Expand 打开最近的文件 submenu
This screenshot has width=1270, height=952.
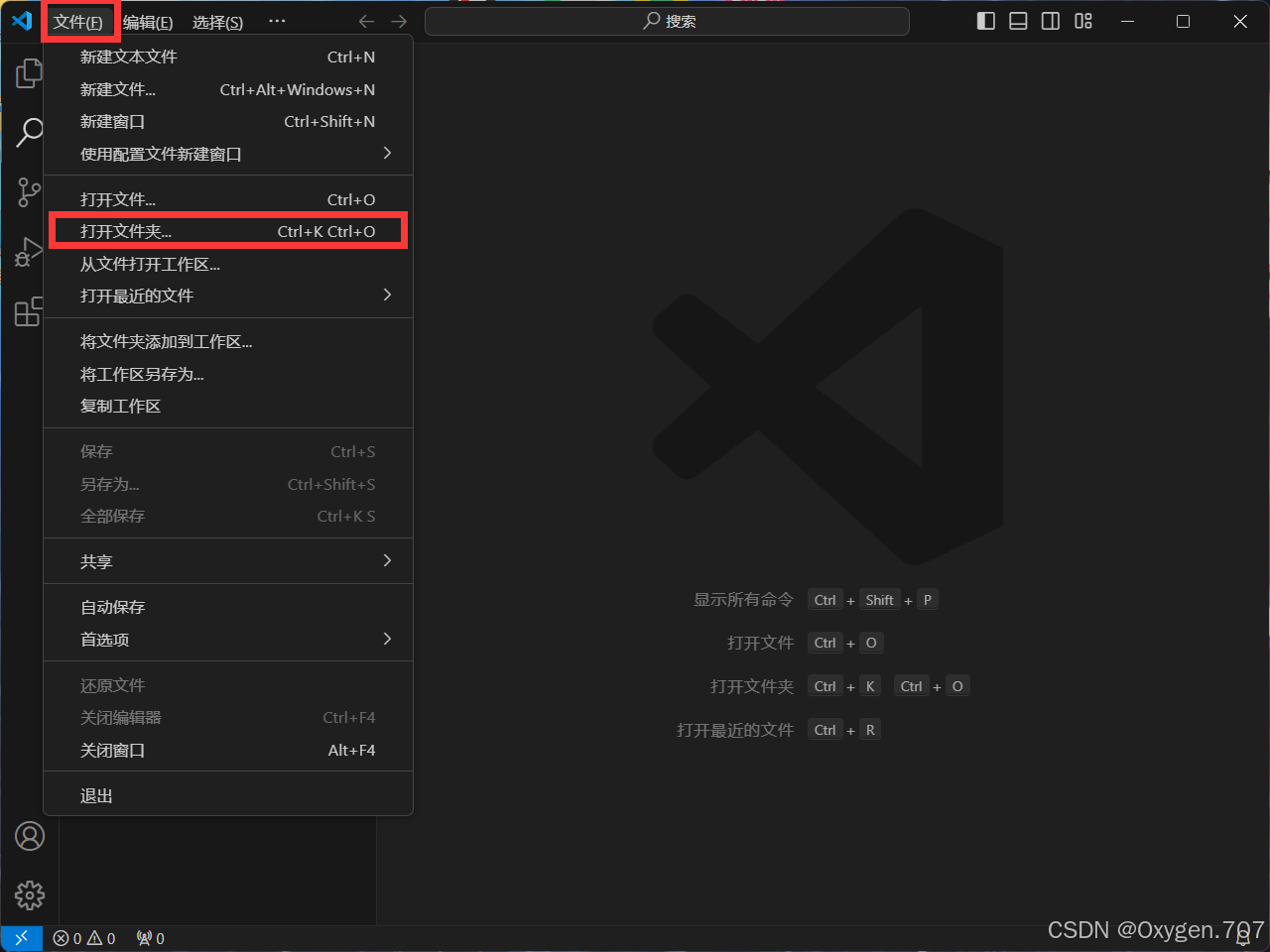(x=228, y=297)
